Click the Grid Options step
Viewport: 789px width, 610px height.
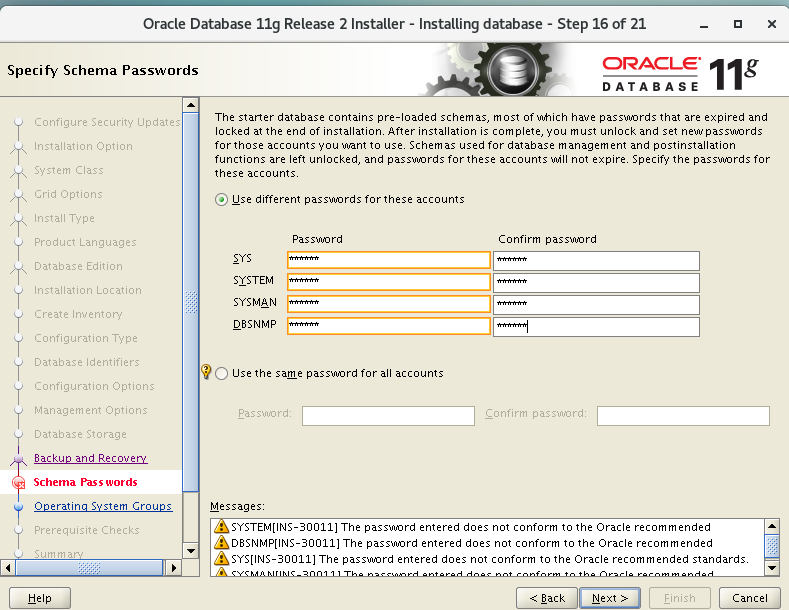coord(68,194)
